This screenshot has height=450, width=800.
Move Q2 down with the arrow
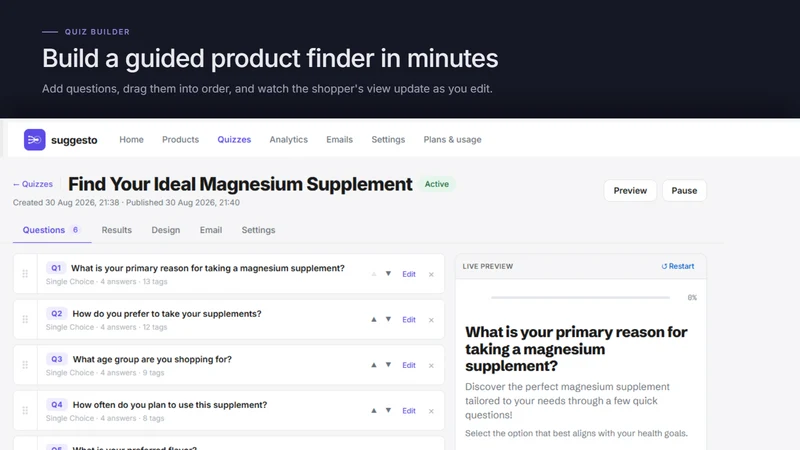388,319
